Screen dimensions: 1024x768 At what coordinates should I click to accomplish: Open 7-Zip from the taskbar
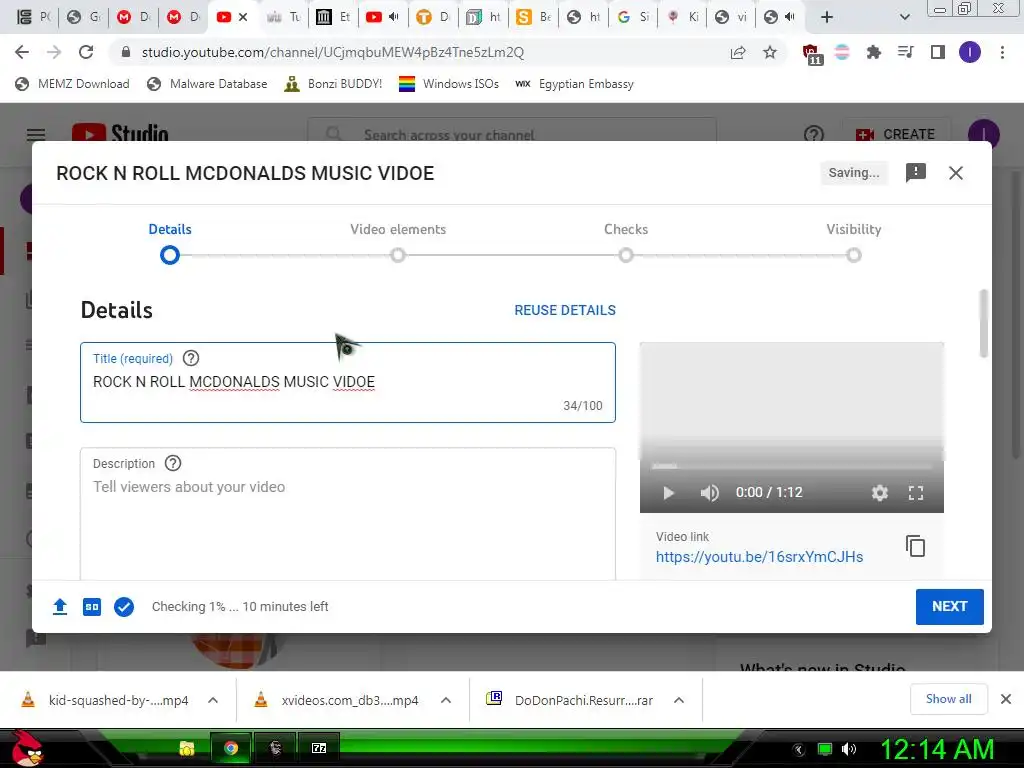319,748
